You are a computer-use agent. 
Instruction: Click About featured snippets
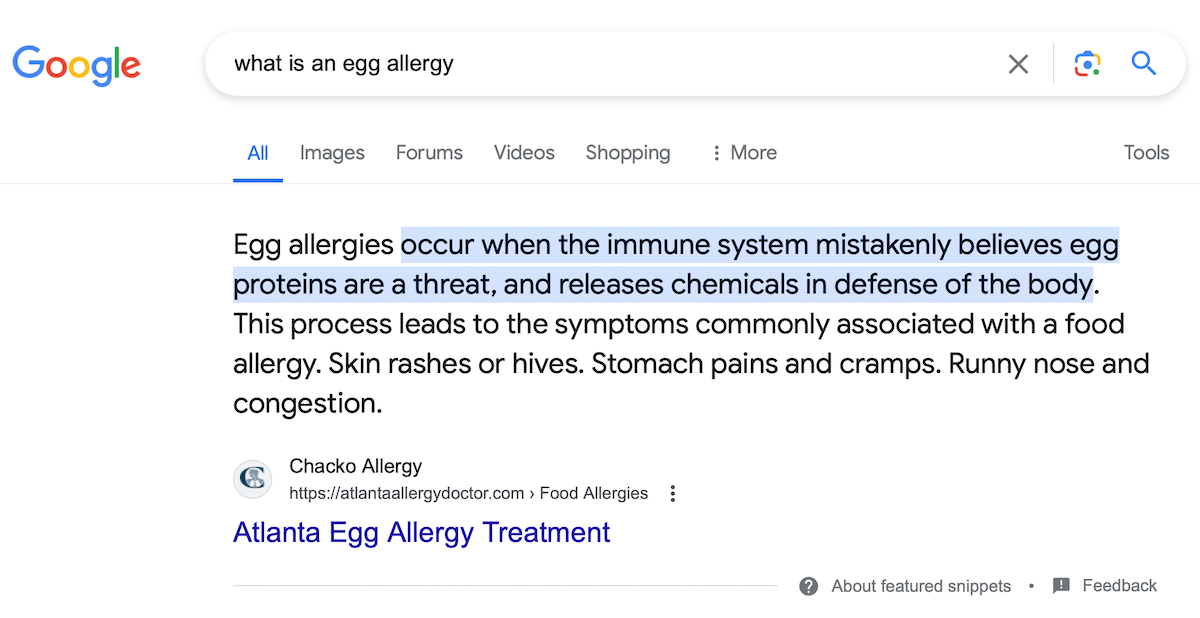click(x=920, y=586)
